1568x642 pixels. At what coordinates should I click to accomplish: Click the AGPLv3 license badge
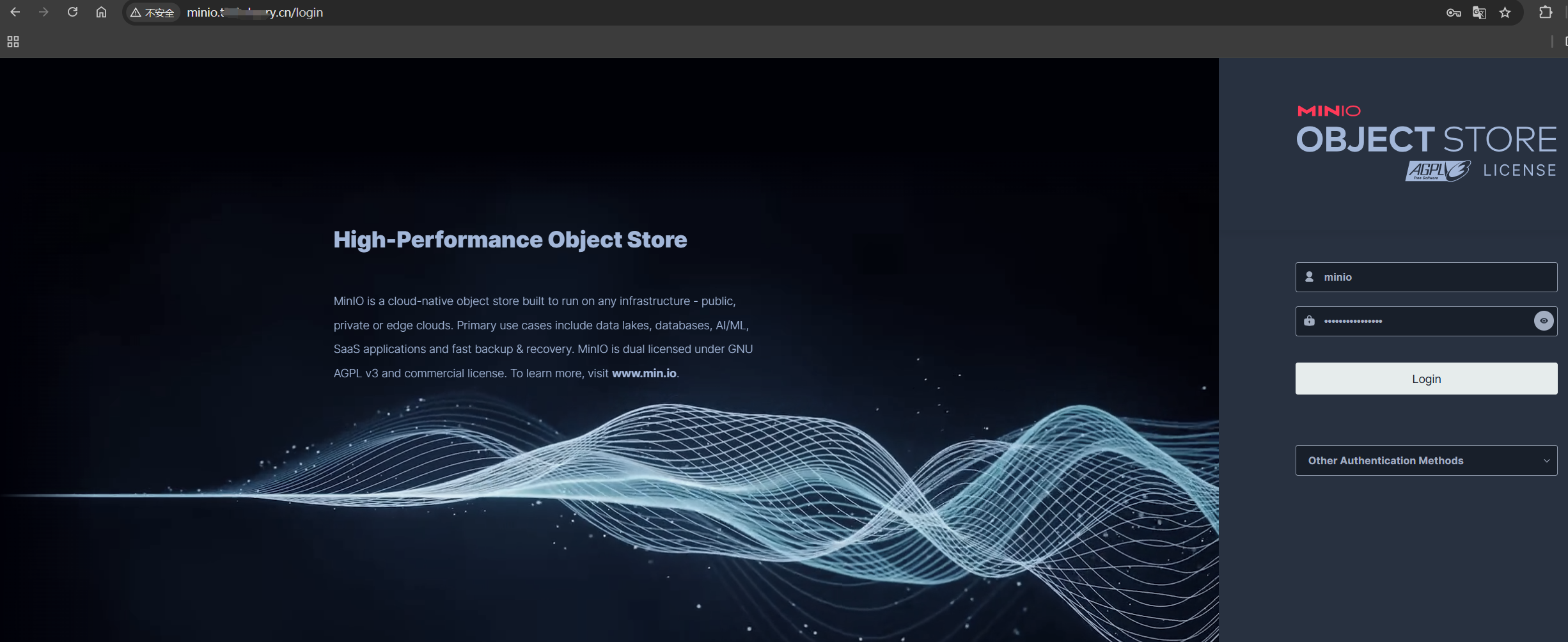1438,171
